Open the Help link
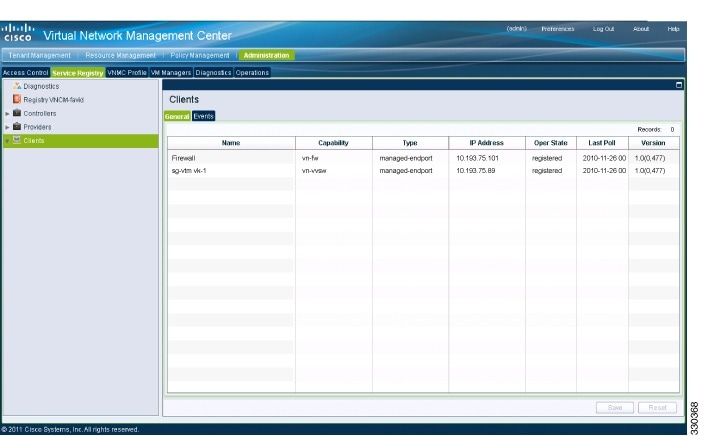Viewport: 704px width, 436px height. [673, 29]
